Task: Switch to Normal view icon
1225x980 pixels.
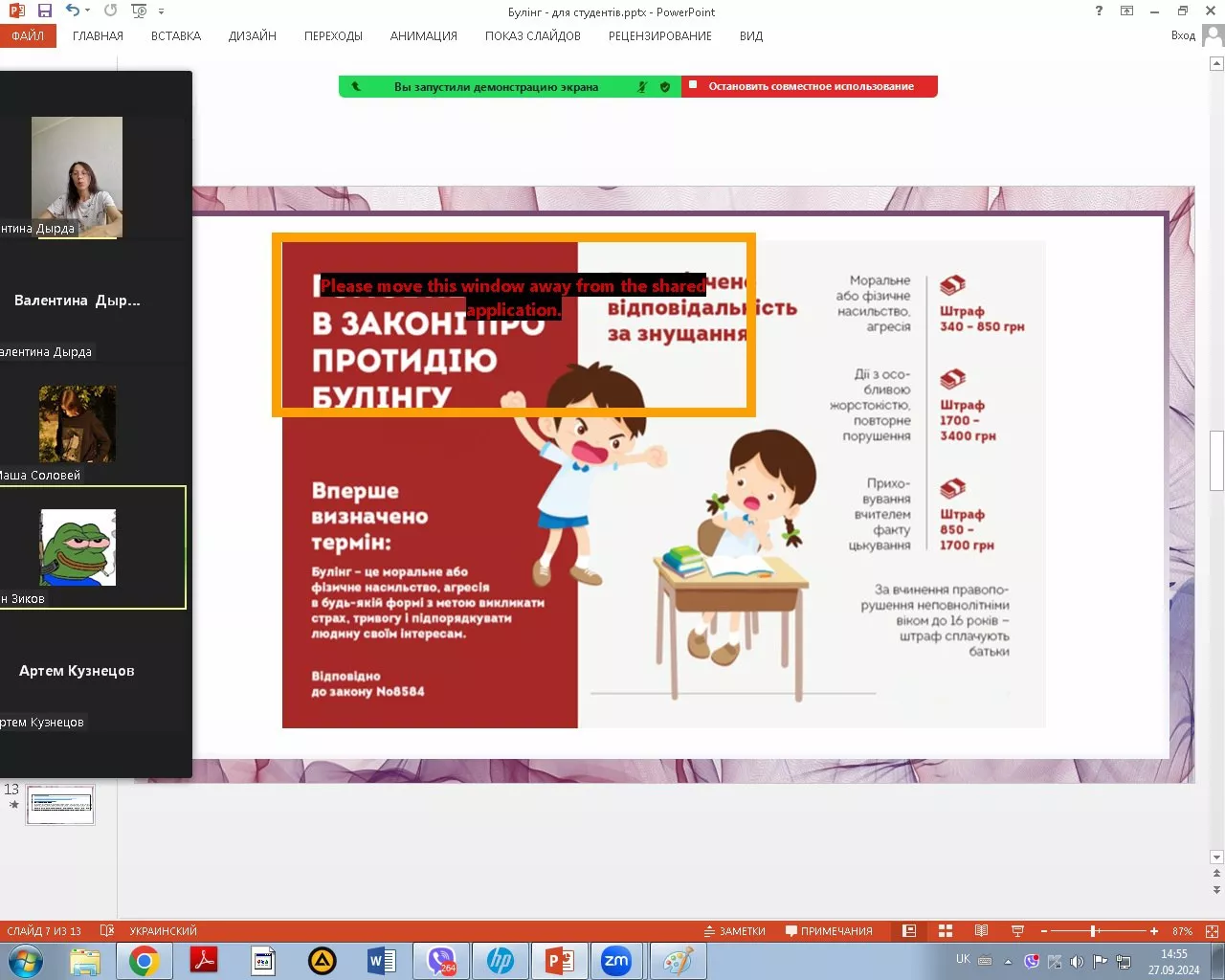Action: [909, 931]
